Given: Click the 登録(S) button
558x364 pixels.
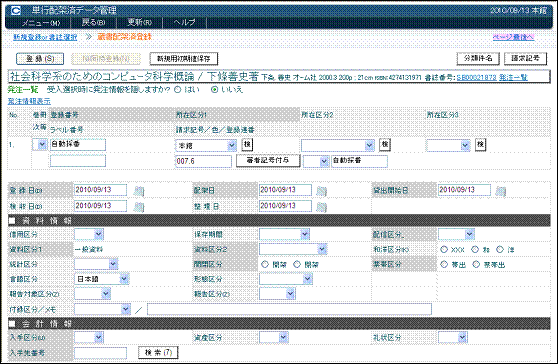Looking at the screenshot, I should click(40, 59).
